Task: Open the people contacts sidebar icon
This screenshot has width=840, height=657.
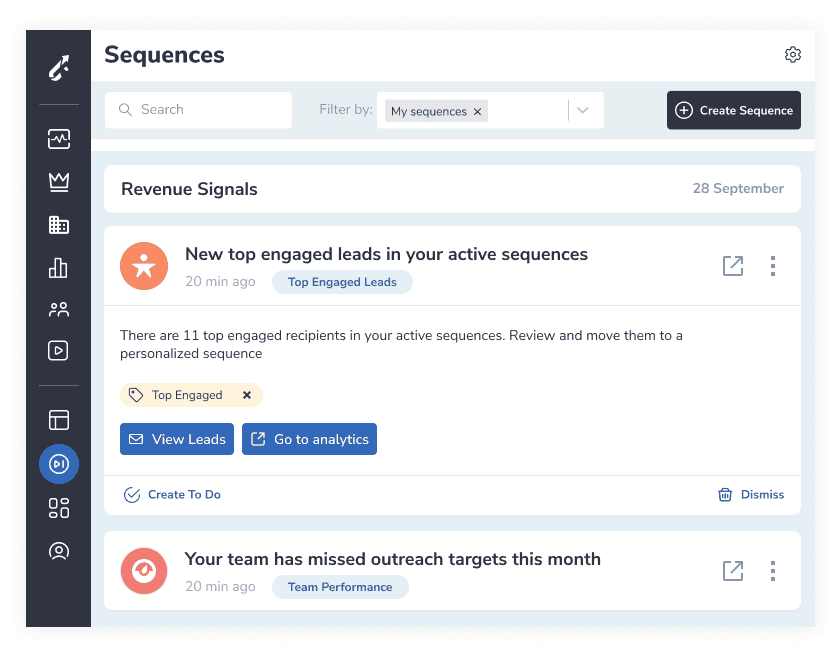Action: pos(59,309)
